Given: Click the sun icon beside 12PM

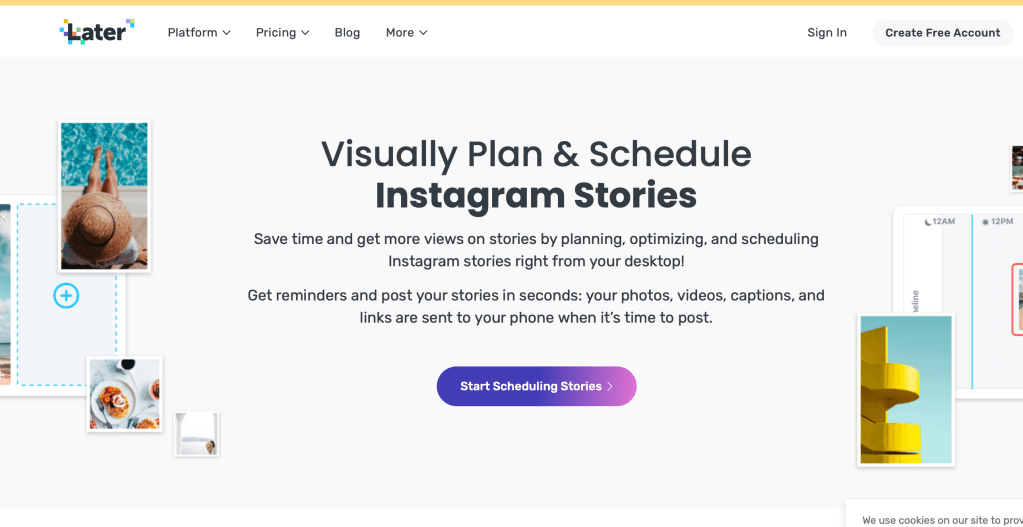Looking at the screenshot, I should click(987, 221).
